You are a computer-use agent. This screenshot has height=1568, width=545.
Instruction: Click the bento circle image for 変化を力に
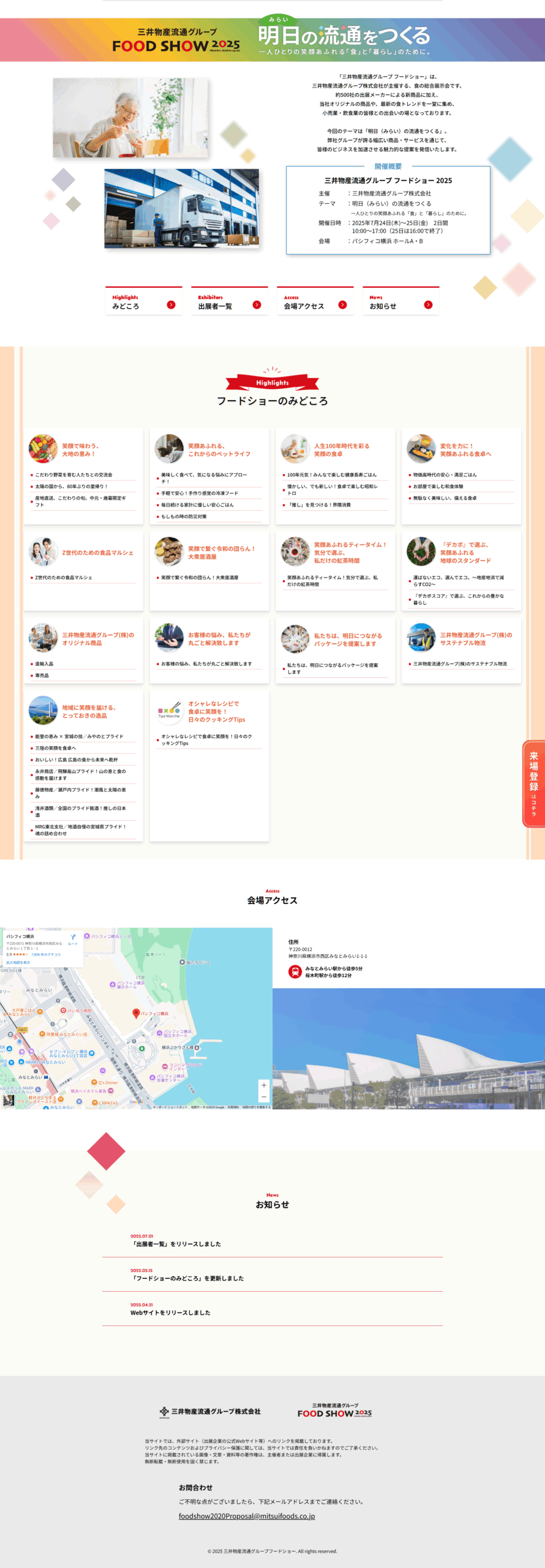[421, 449]
